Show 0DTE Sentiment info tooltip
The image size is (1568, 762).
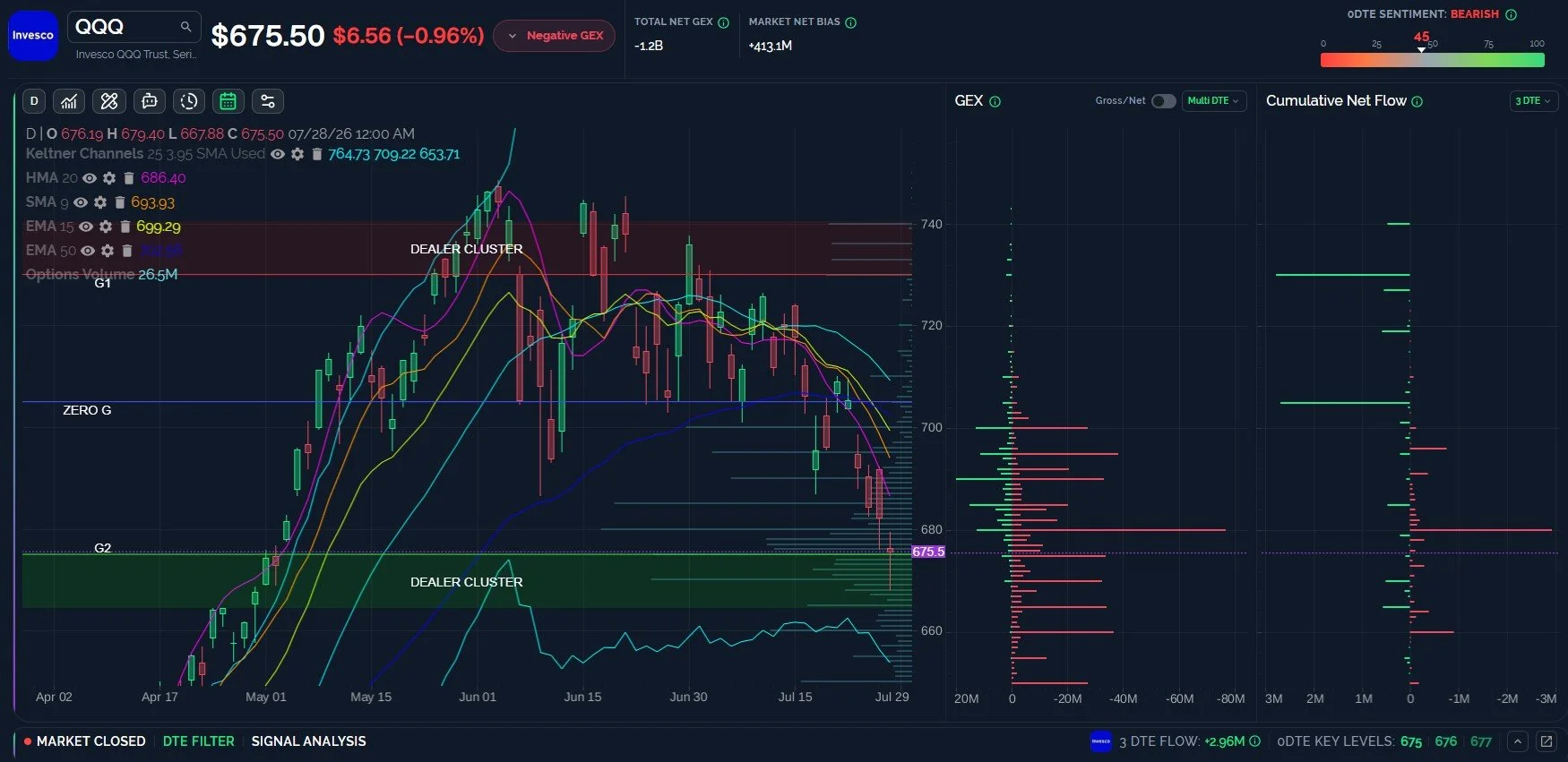pyautogui.click(x=1511, y=14)
